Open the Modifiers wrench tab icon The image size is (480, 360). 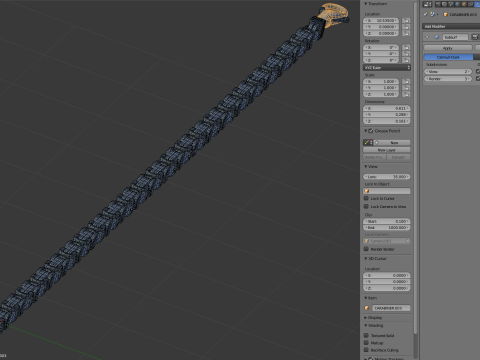coord(477,4)
